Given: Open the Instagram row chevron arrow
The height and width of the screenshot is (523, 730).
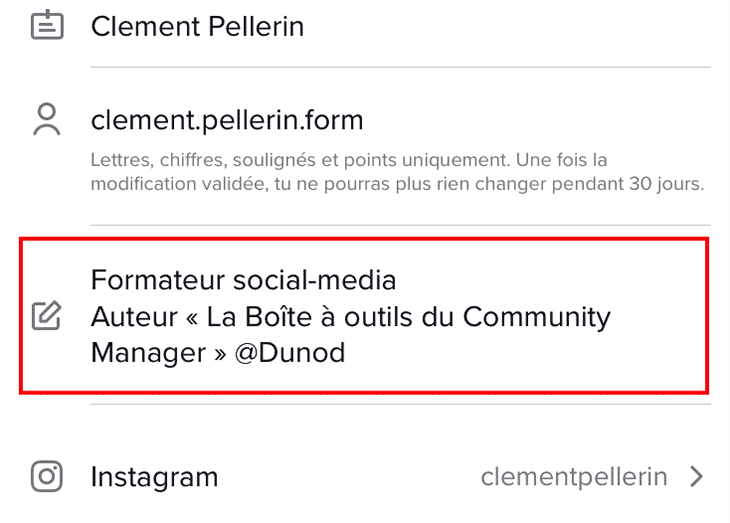Looking at the screenshot, I should (x=697, y=477).
